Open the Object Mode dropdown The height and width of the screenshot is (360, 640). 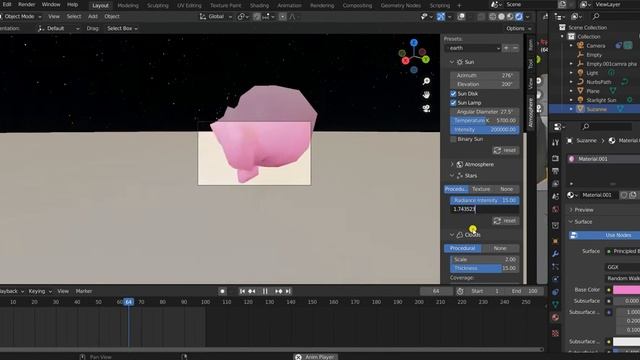pyautogui.click(x=22, y=17)
